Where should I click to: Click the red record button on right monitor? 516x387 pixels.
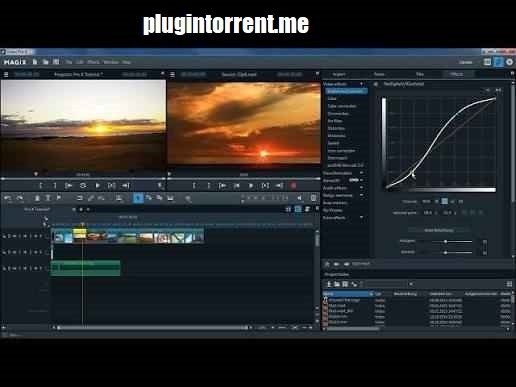tap(293, 186)
